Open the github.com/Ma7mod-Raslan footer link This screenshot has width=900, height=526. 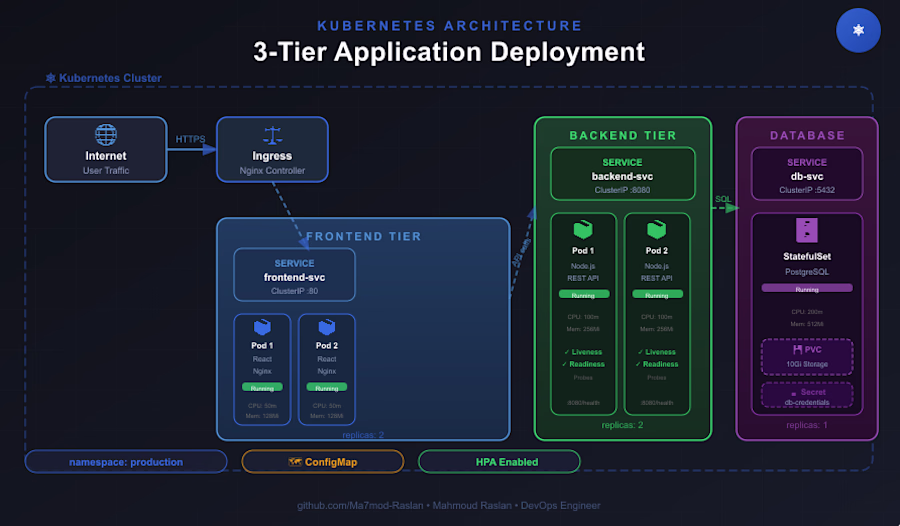click(x=360, y=505)
